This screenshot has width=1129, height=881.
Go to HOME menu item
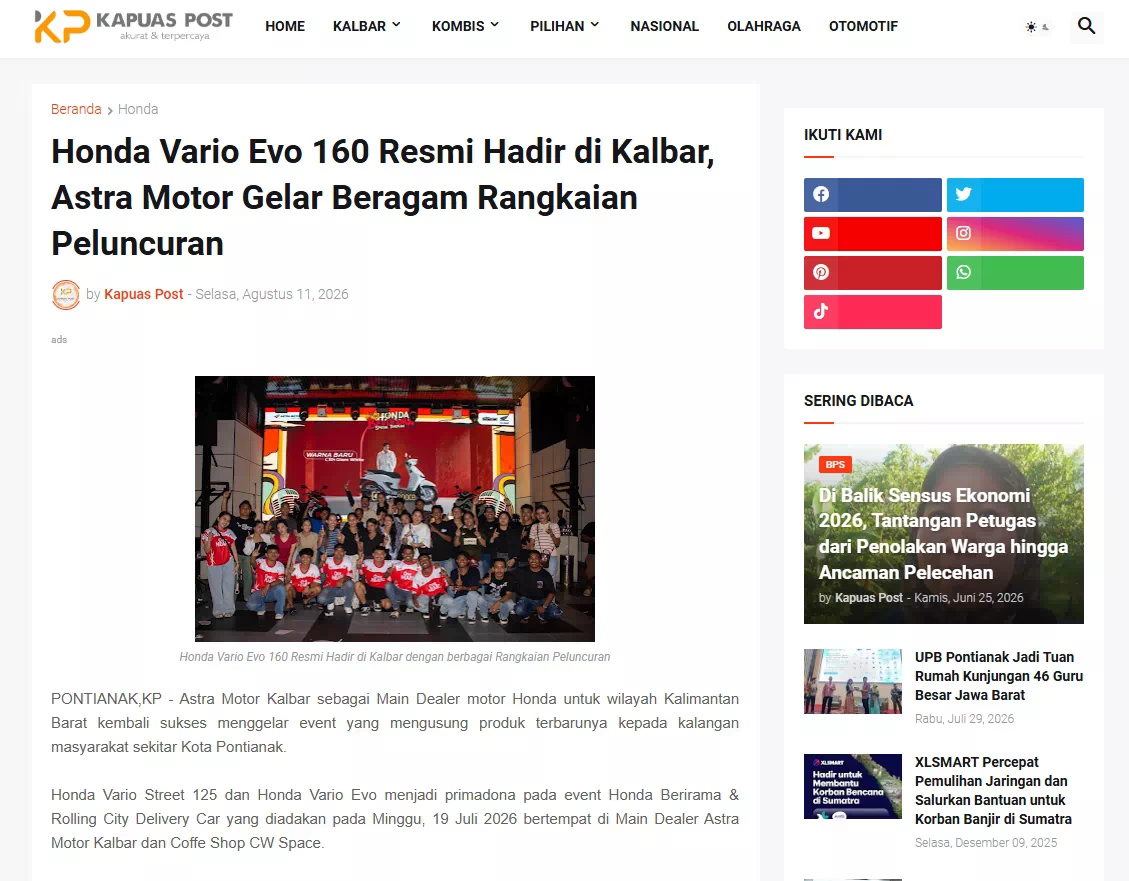pyautogui.click(x=284, y=27)
